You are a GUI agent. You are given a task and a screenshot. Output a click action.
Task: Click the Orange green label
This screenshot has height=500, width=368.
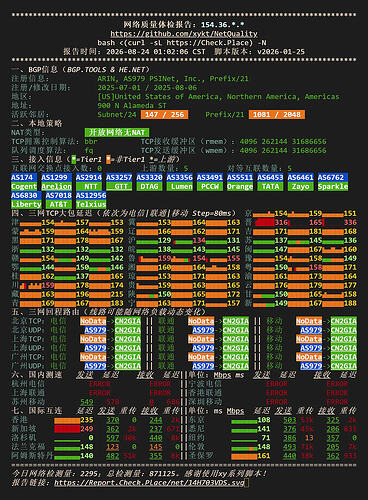click(x=240, y=186)
